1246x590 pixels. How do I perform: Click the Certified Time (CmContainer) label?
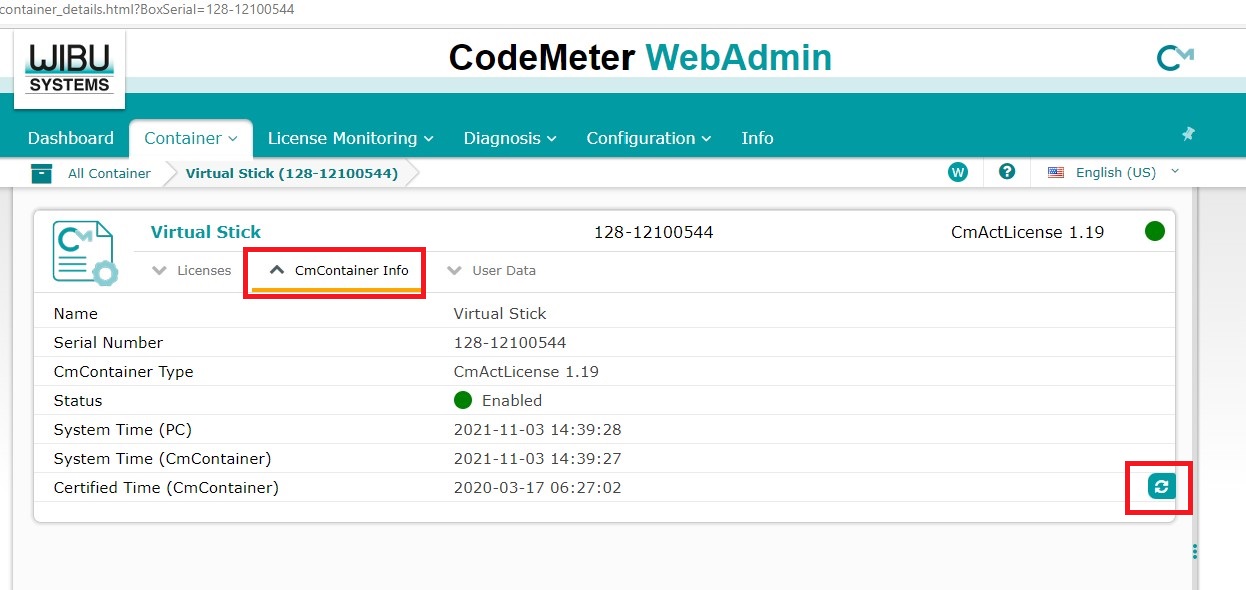click(166, 488)
